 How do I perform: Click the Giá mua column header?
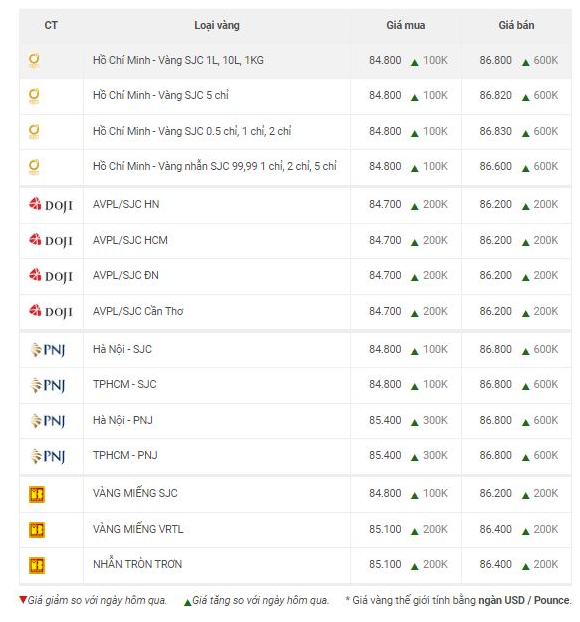coord(405,25)
